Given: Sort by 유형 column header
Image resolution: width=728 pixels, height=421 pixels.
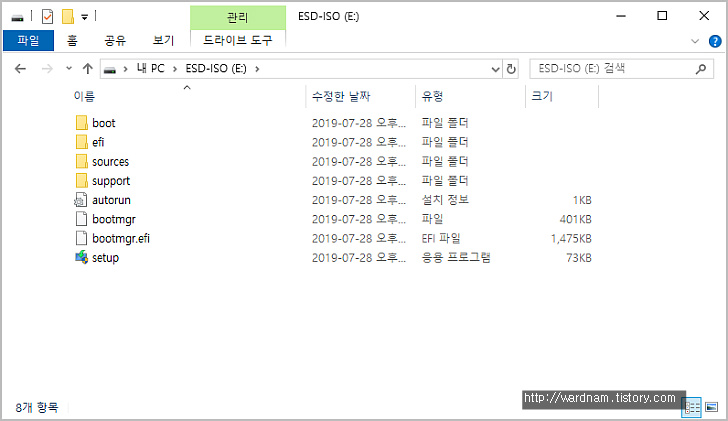Looking at the screenshot, I should coord(432,97).
